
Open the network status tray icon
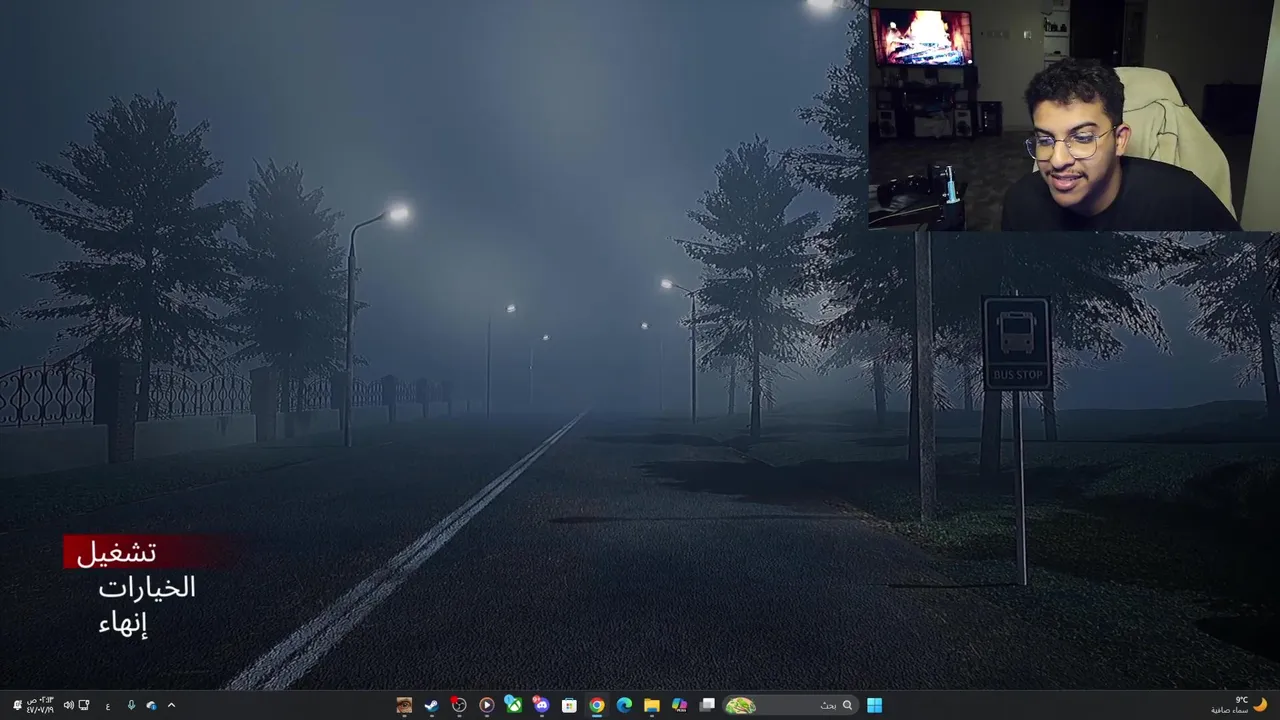coord(84,705)
